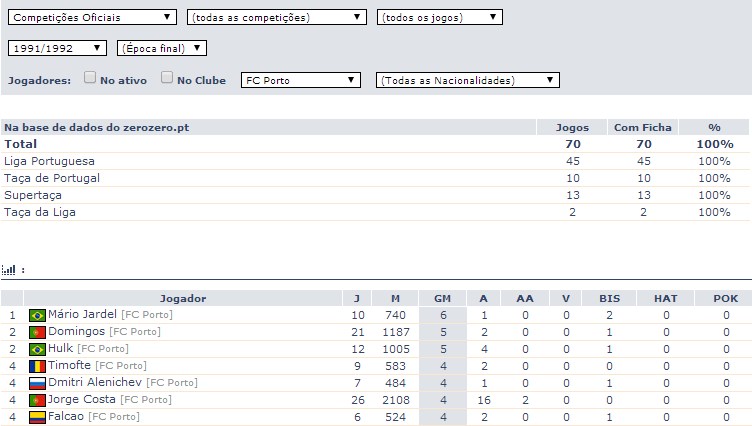
Task: Click the Portugal flag beside Jorge Costa
Action: tap(38, 400)
